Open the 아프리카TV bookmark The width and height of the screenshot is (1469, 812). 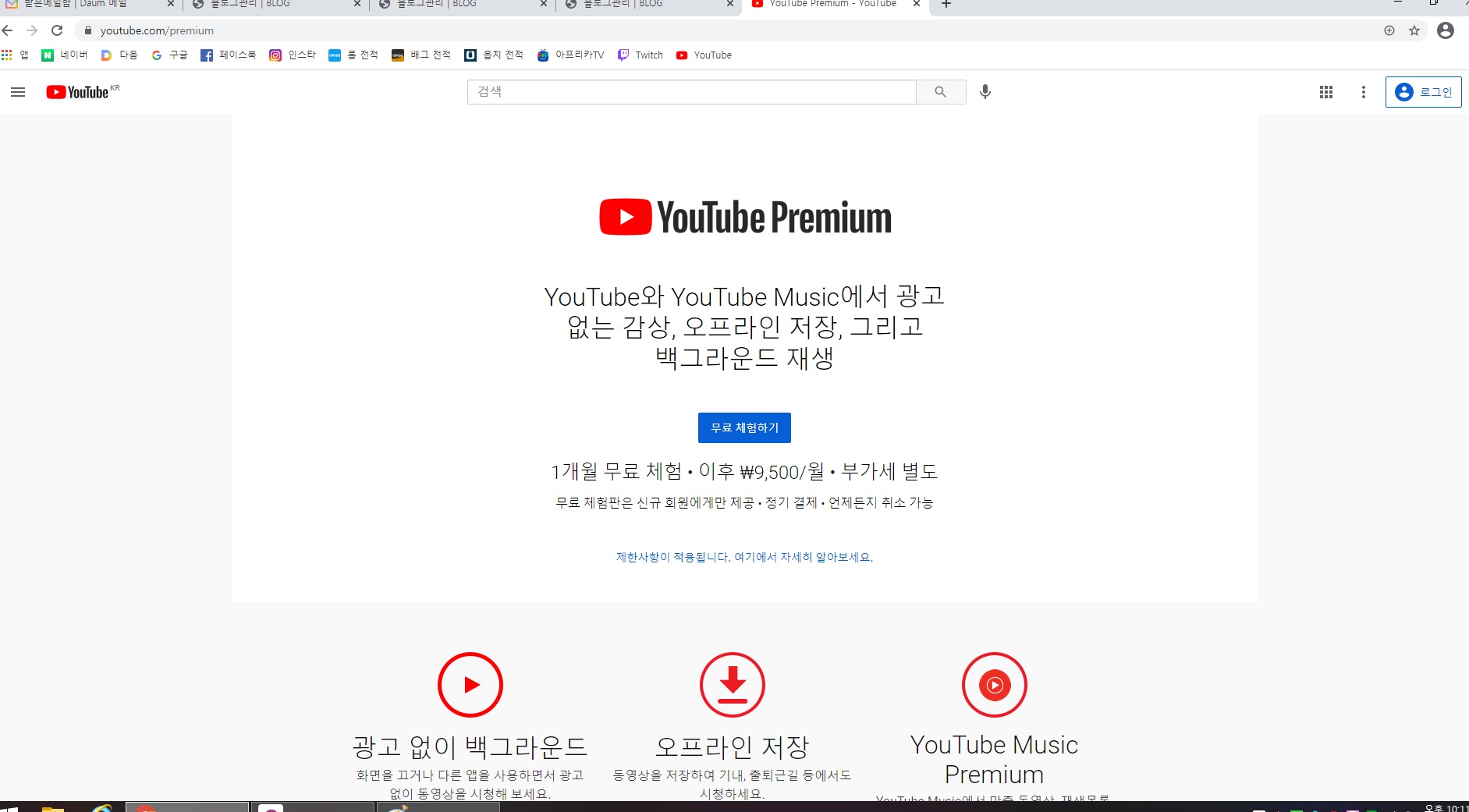[571, 55]
